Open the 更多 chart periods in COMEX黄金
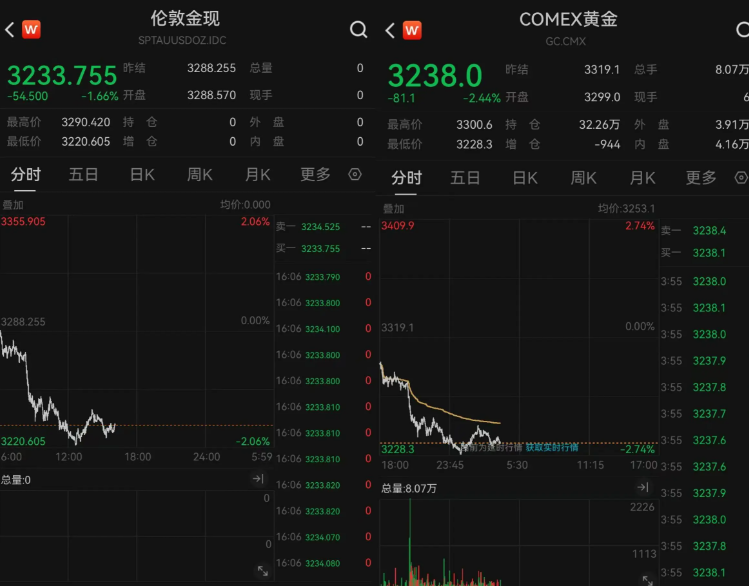Screen dimensions: 749x586 pos(701,178)
